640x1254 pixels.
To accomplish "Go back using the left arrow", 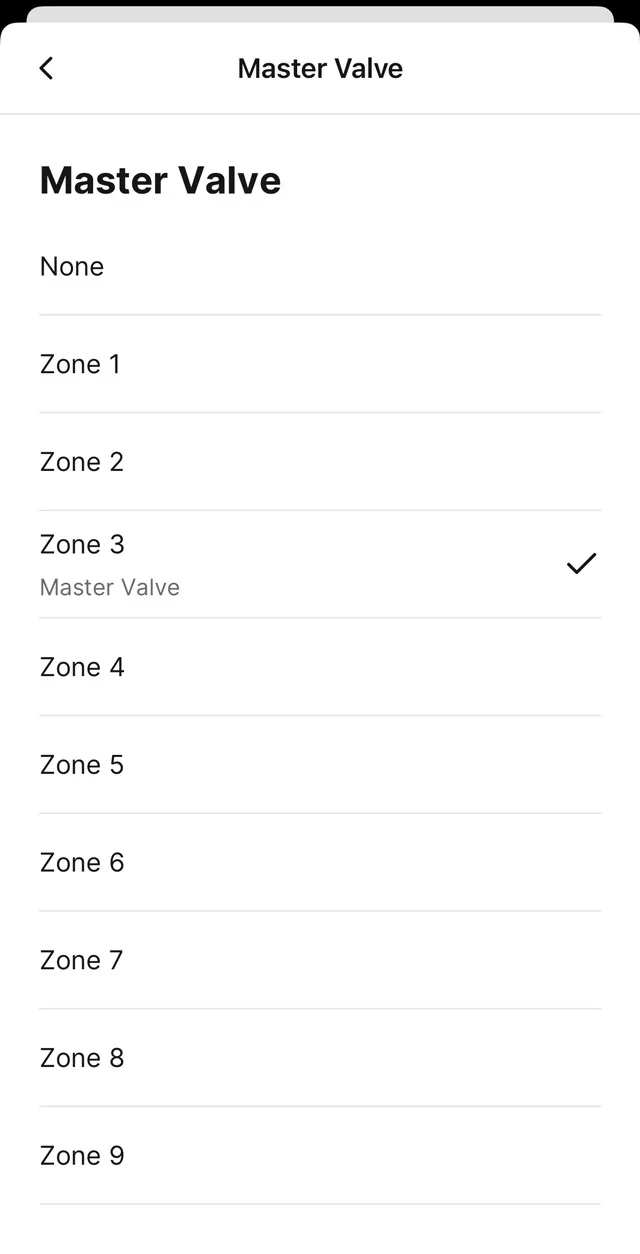I will [46, 68].
